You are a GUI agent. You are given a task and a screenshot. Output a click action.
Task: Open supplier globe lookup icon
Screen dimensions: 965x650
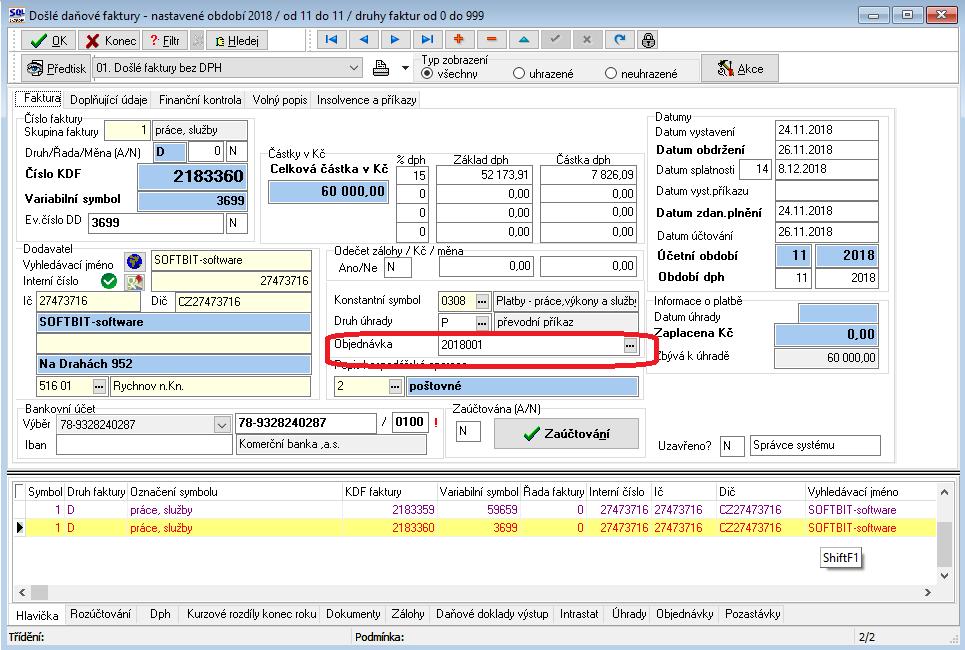tap(134, 262)
